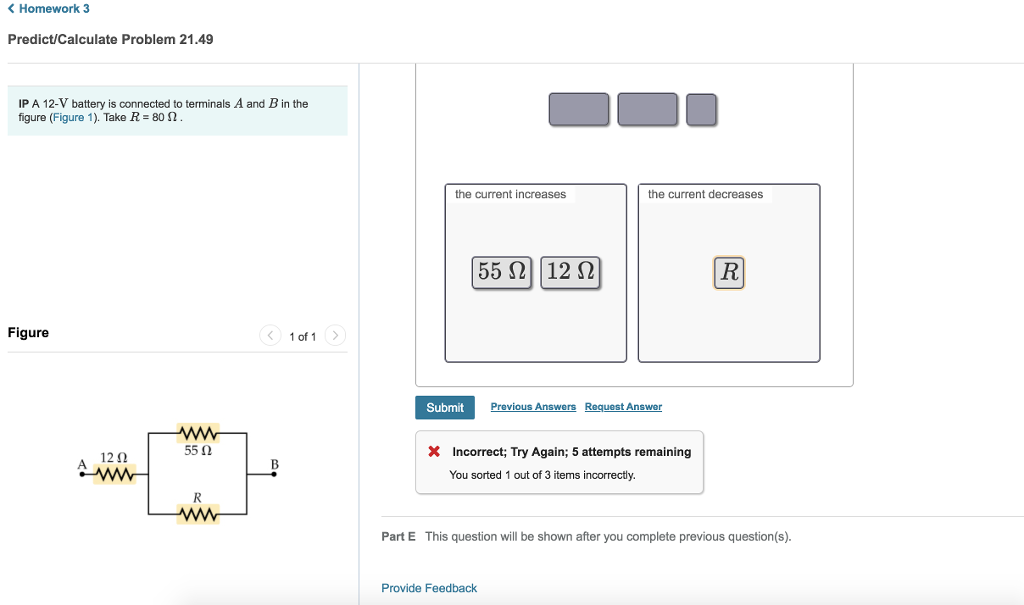Click Provide Feedback link
Screen dimensions: 1024x605
click(428, 588)
